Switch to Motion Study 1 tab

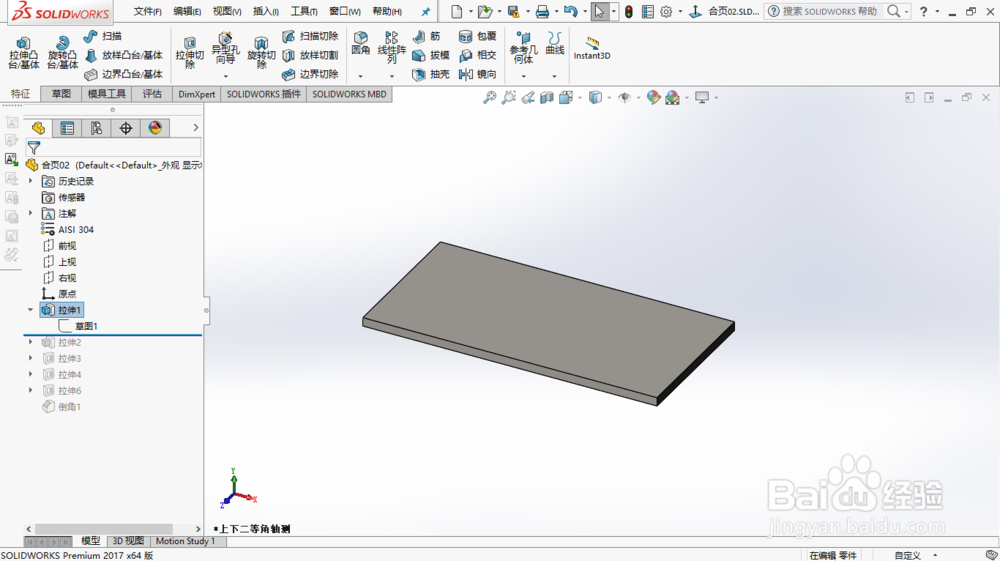pos(185,541)
